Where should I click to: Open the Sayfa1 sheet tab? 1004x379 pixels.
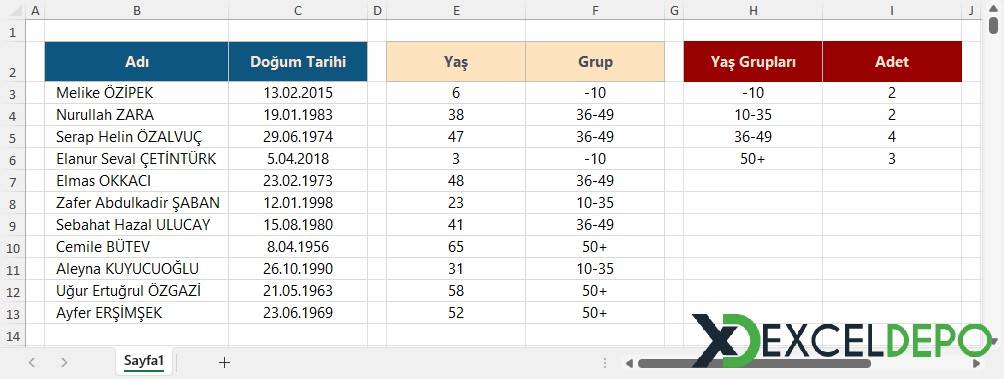click(x=144, y=362)
